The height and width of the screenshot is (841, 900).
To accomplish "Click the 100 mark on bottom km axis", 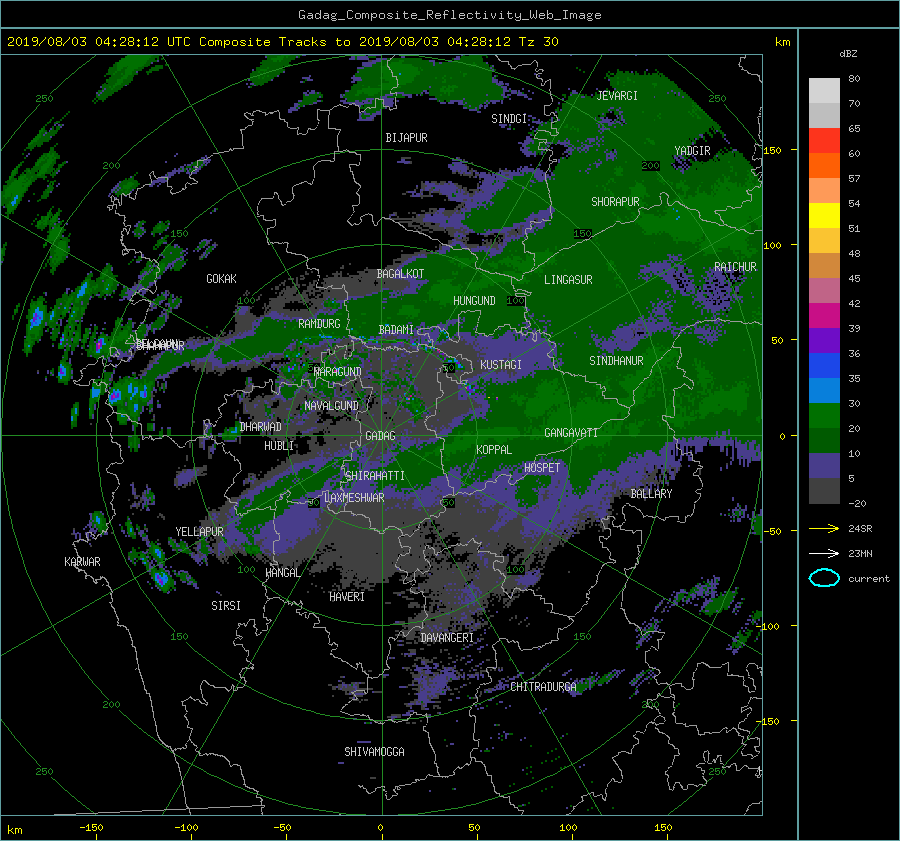I will 568,828.
